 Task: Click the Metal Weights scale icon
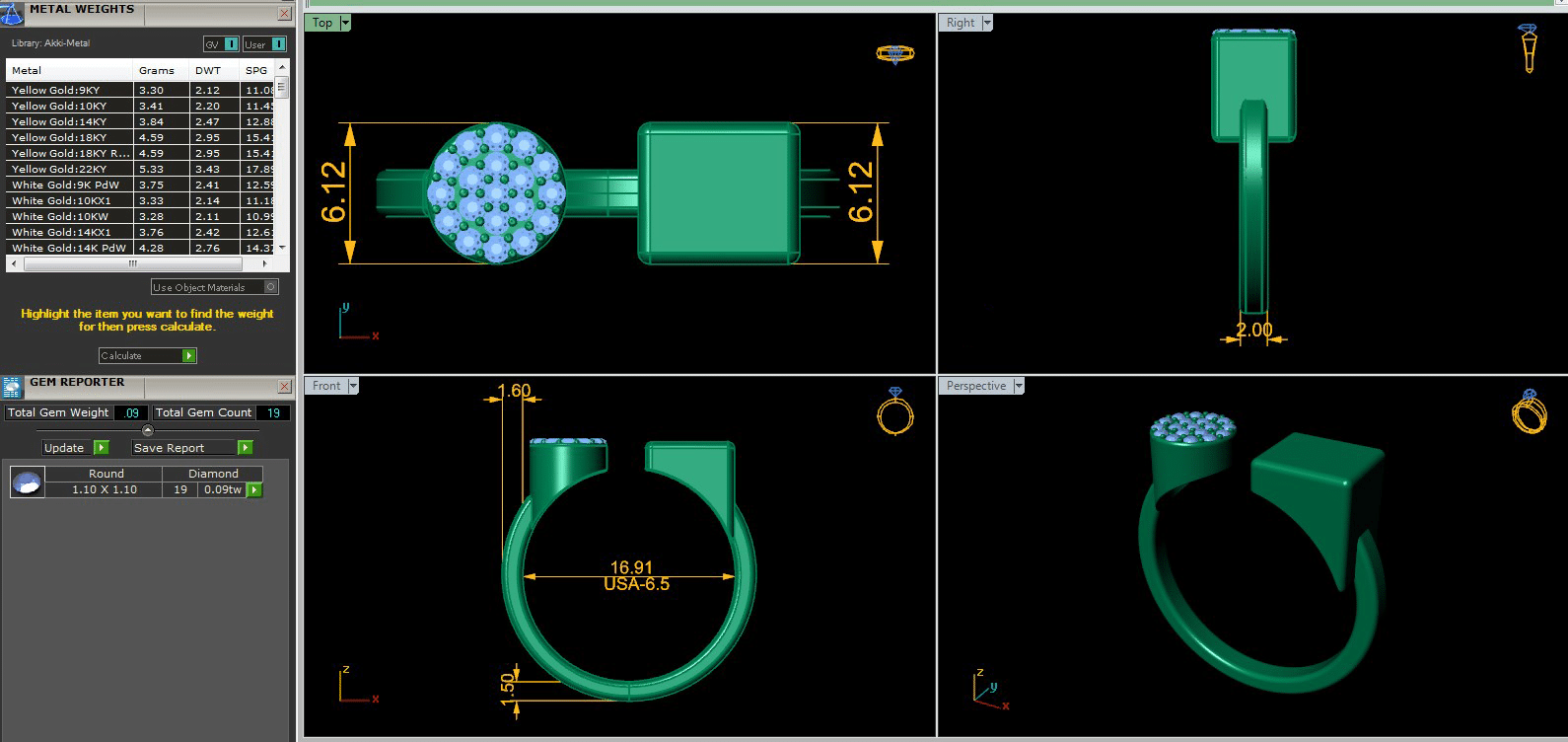point(12,13)
